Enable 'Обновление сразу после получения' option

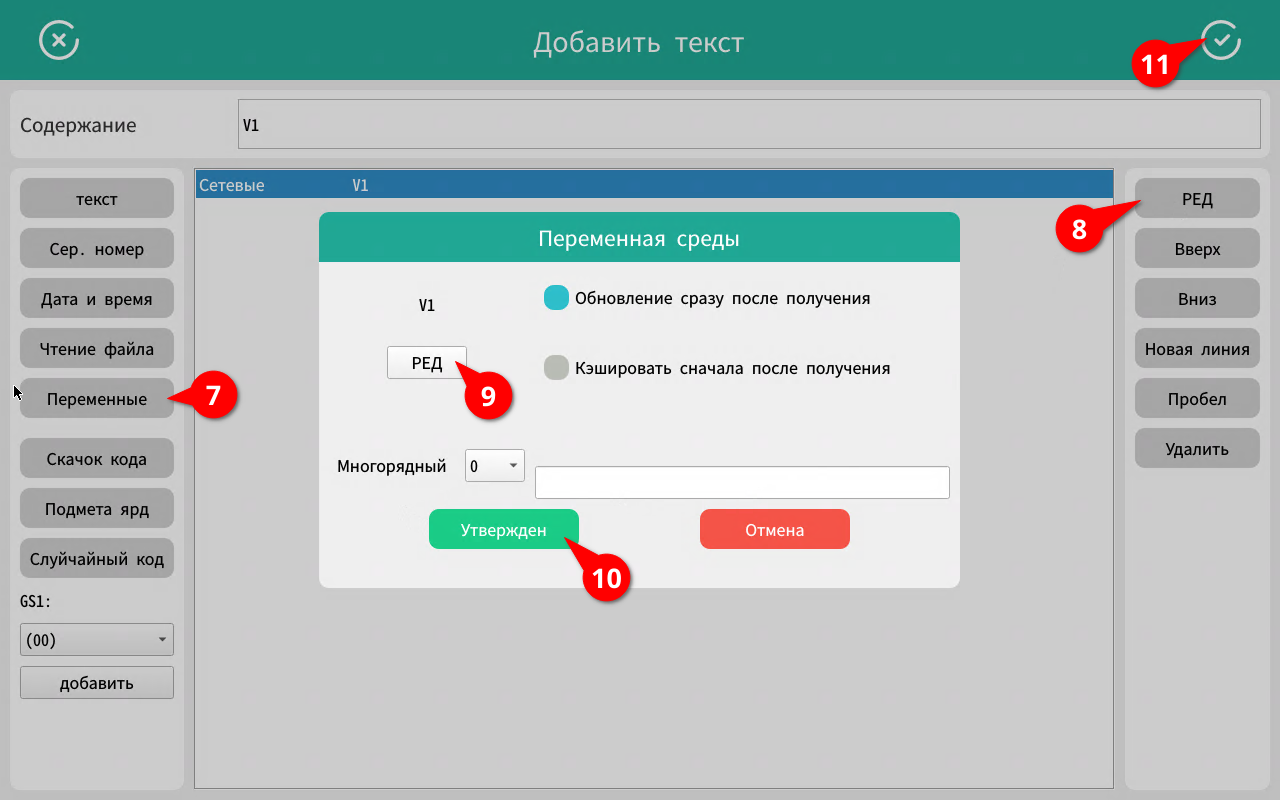pos(556,298)
